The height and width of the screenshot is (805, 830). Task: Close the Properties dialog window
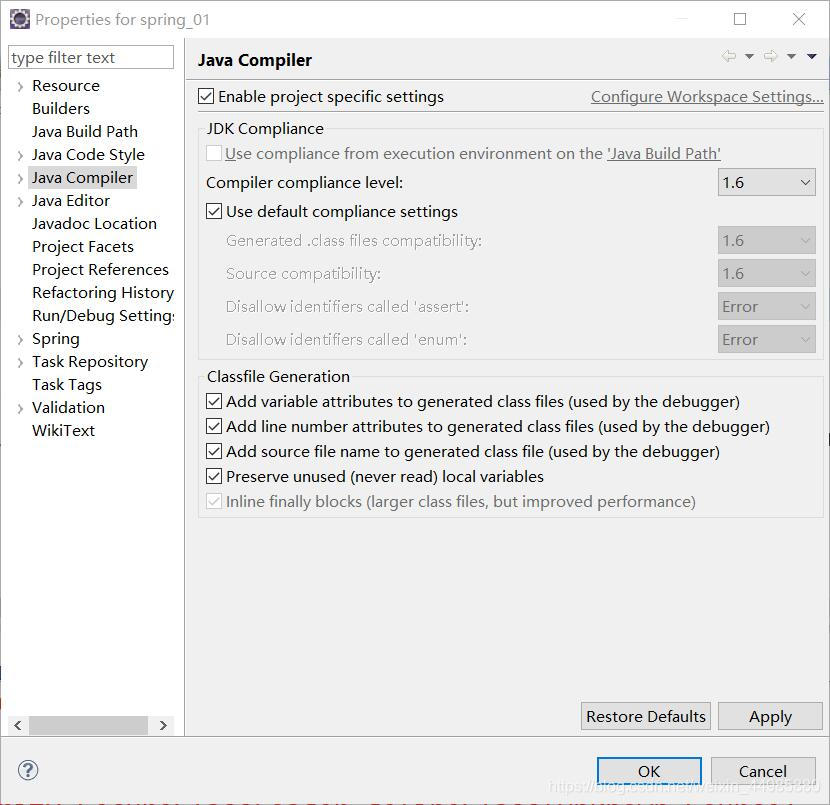point(799,19)
